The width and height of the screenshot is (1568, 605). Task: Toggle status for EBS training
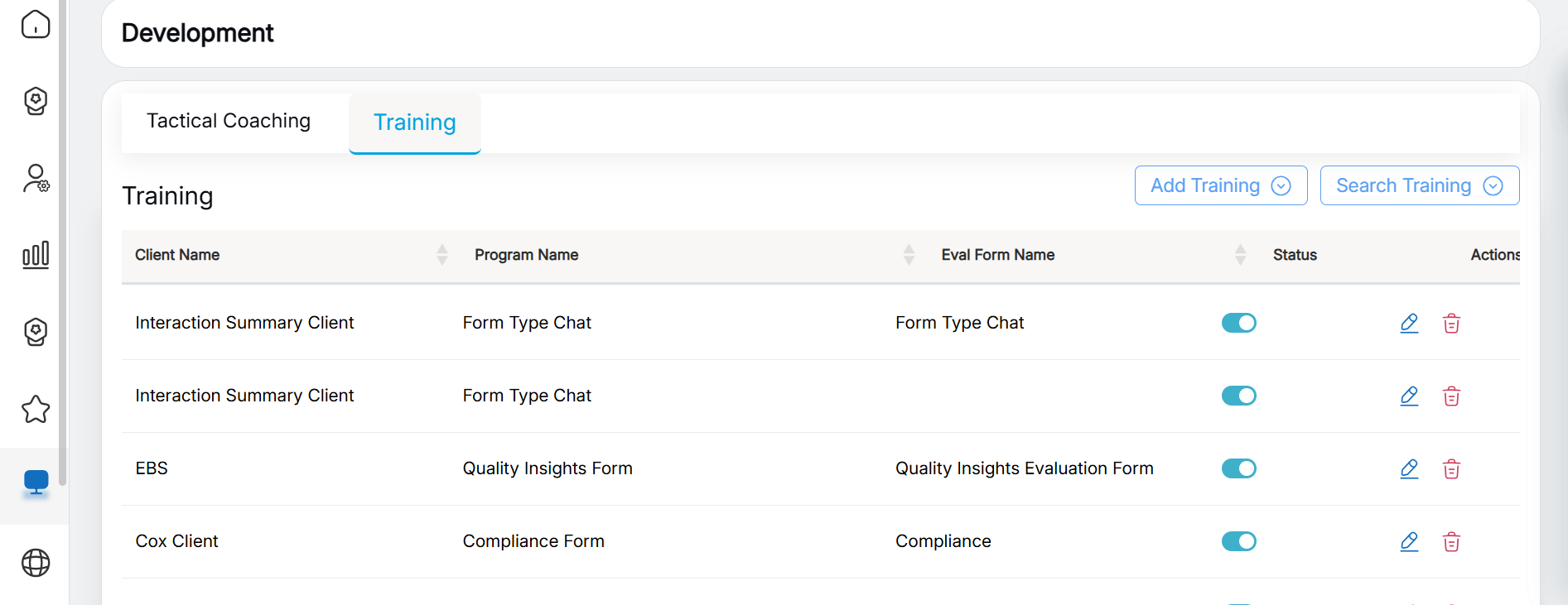point(1238,468)
